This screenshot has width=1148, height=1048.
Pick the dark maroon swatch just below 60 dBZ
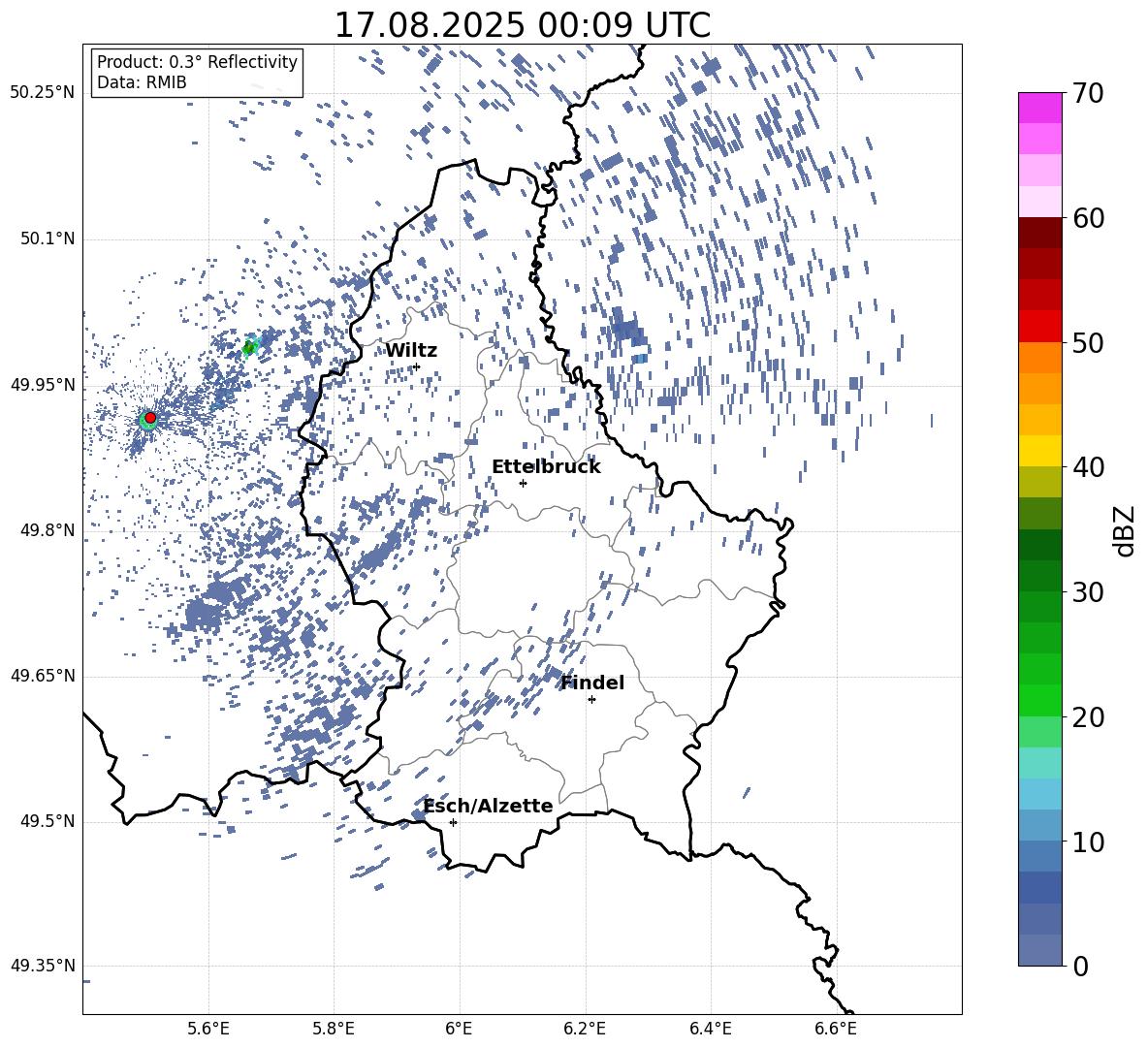tap(1039, 233)
